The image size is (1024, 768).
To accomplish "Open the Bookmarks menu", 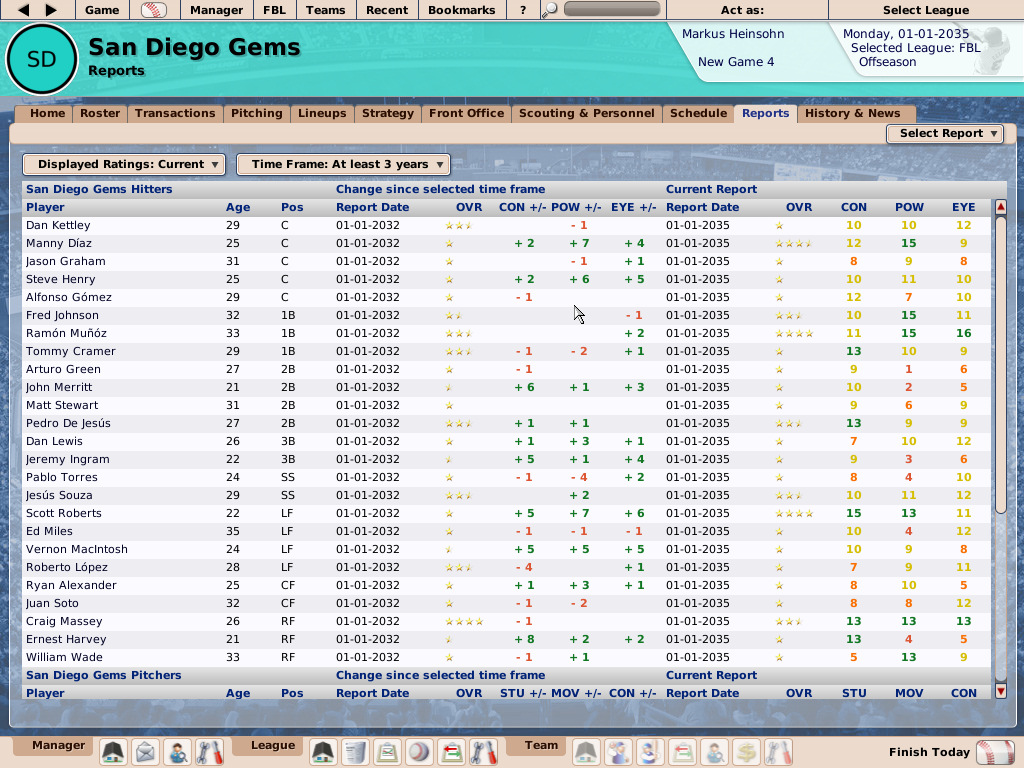I will pyautogui.click(x=461, y=10).
